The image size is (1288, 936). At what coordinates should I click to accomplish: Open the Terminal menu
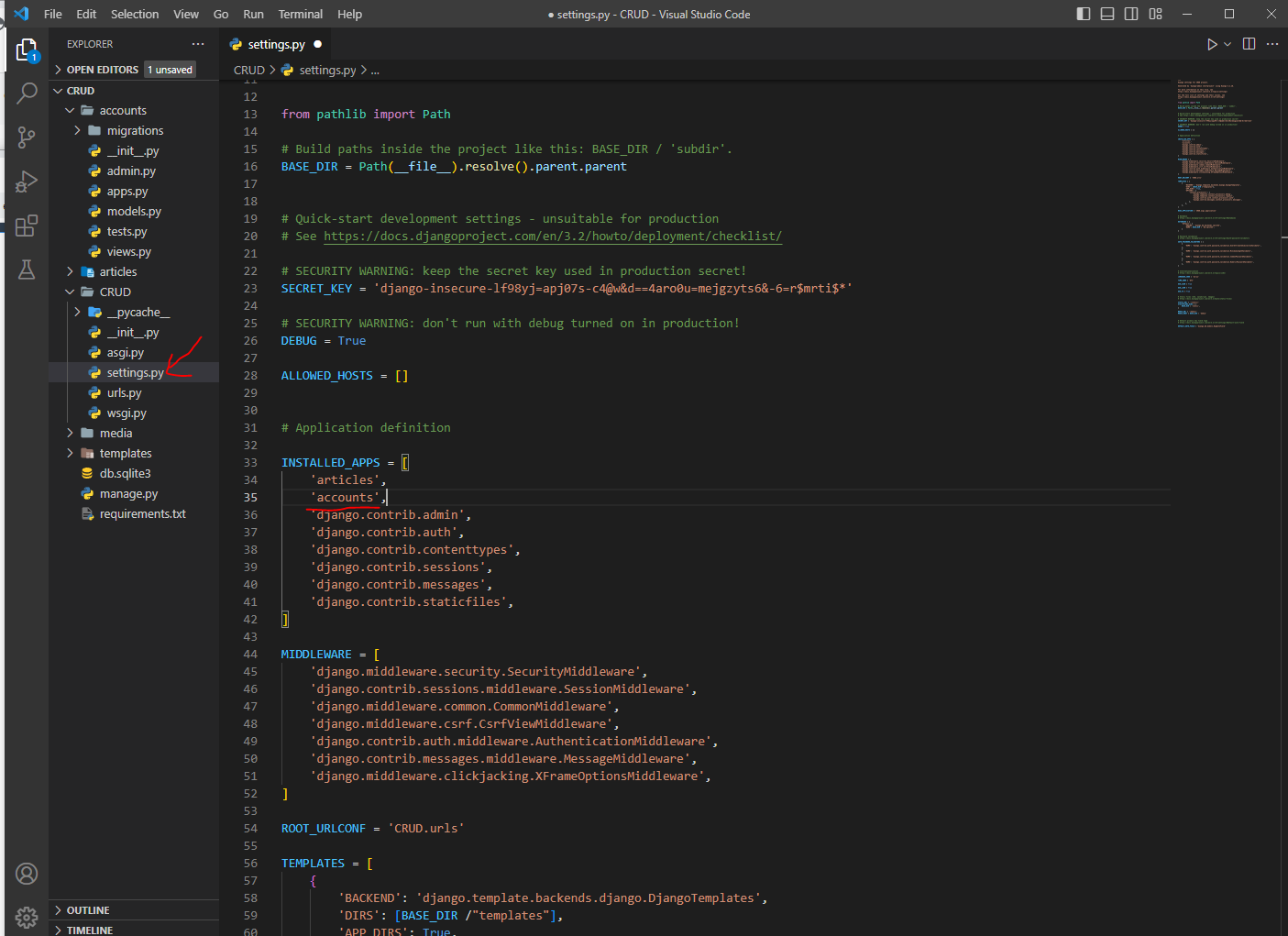click(301, 14)
